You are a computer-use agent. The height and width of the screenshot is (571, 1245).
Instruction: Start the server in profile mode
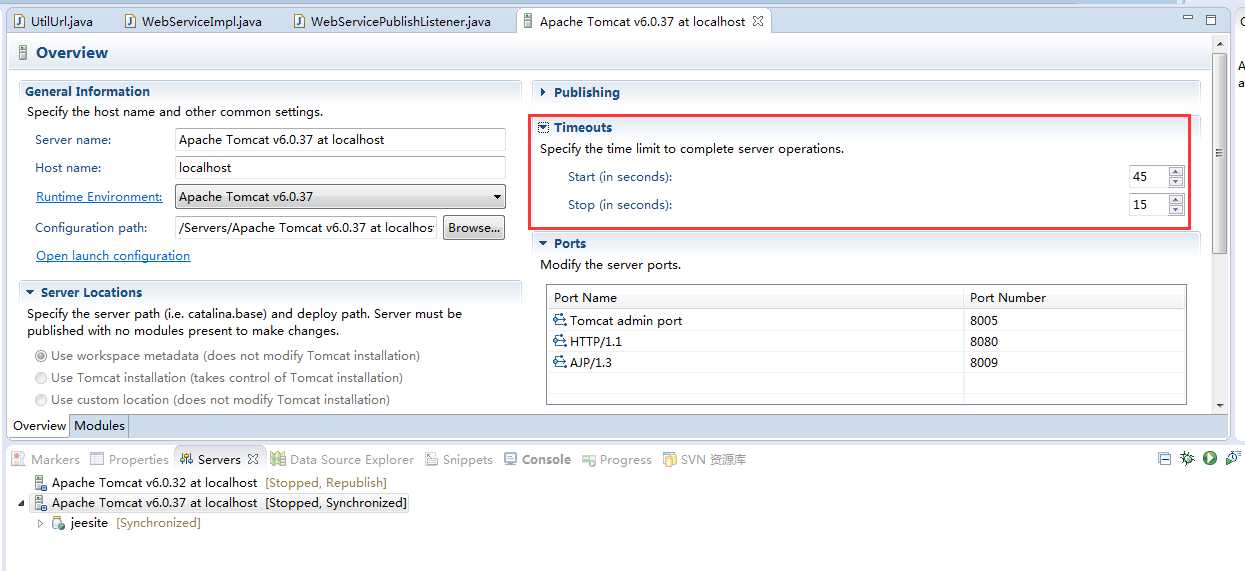1231,458
